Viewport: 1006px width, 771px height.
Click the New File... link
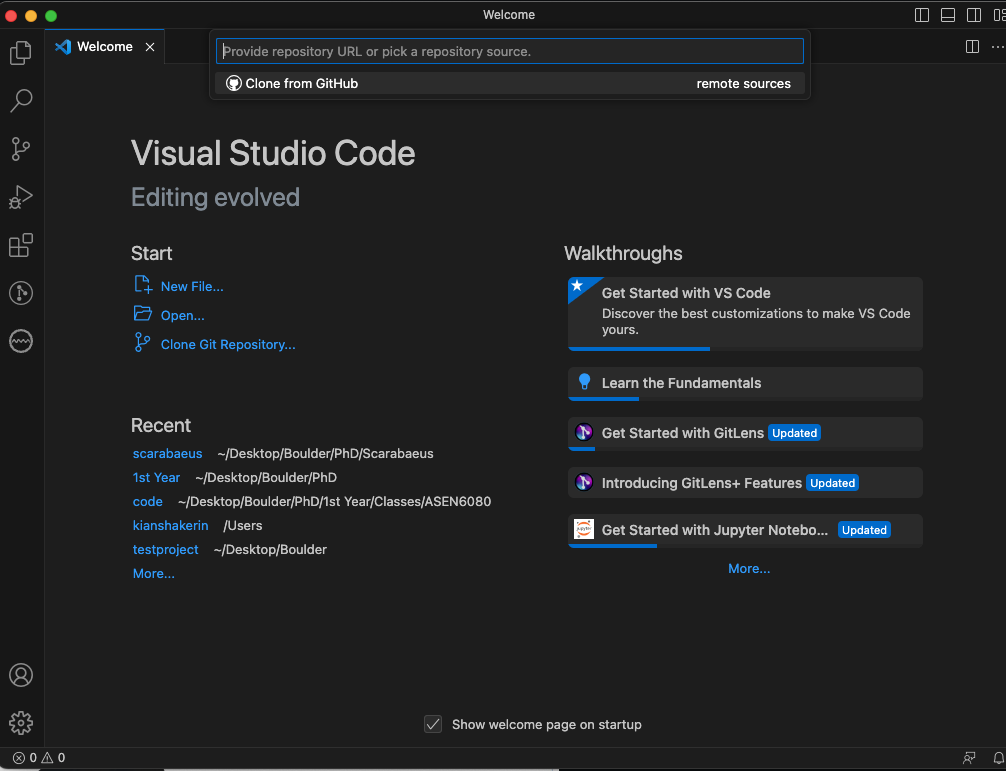pos(192,287)
